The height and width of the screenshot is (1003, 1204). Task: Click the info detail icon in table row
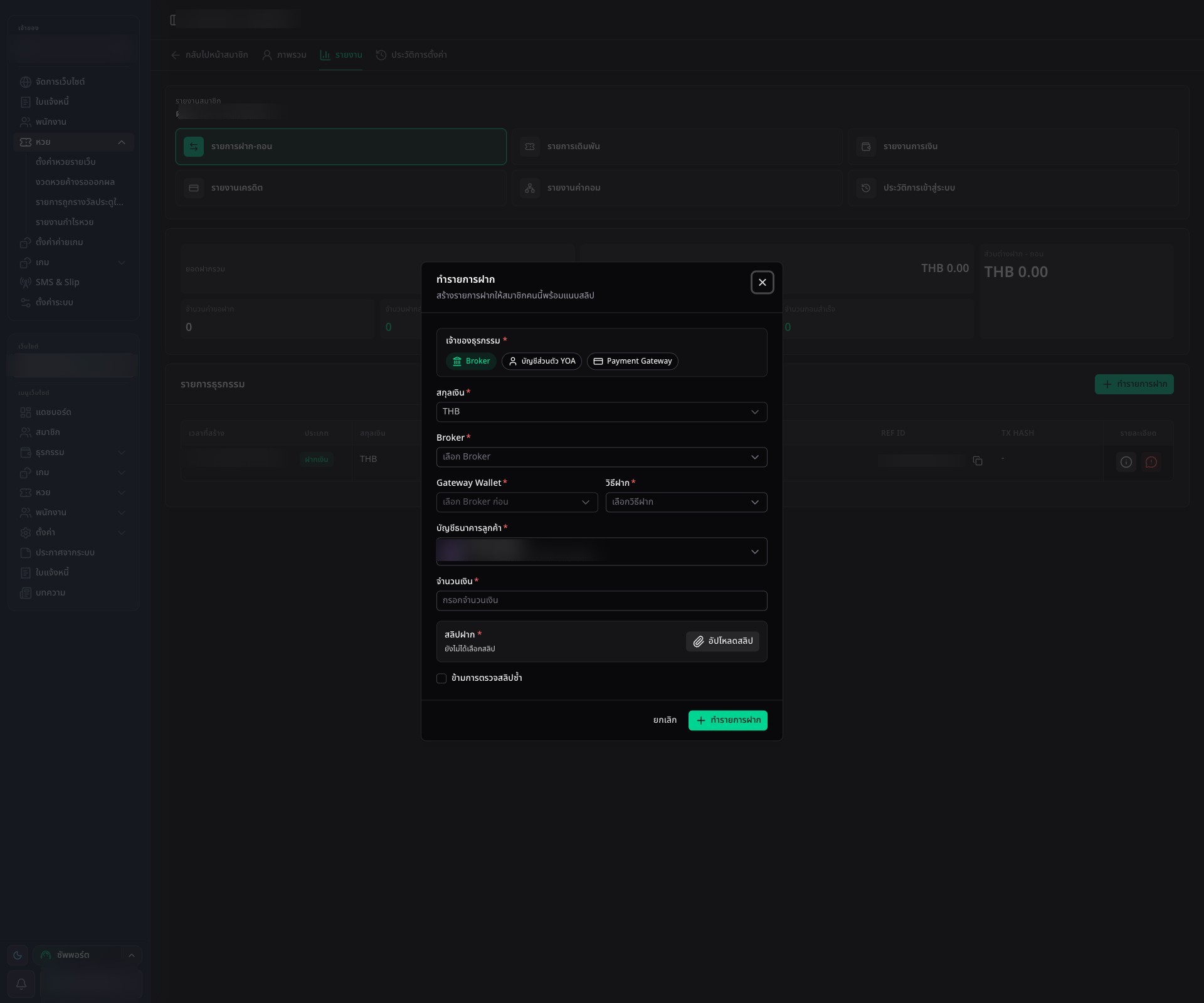(1126, 463)
